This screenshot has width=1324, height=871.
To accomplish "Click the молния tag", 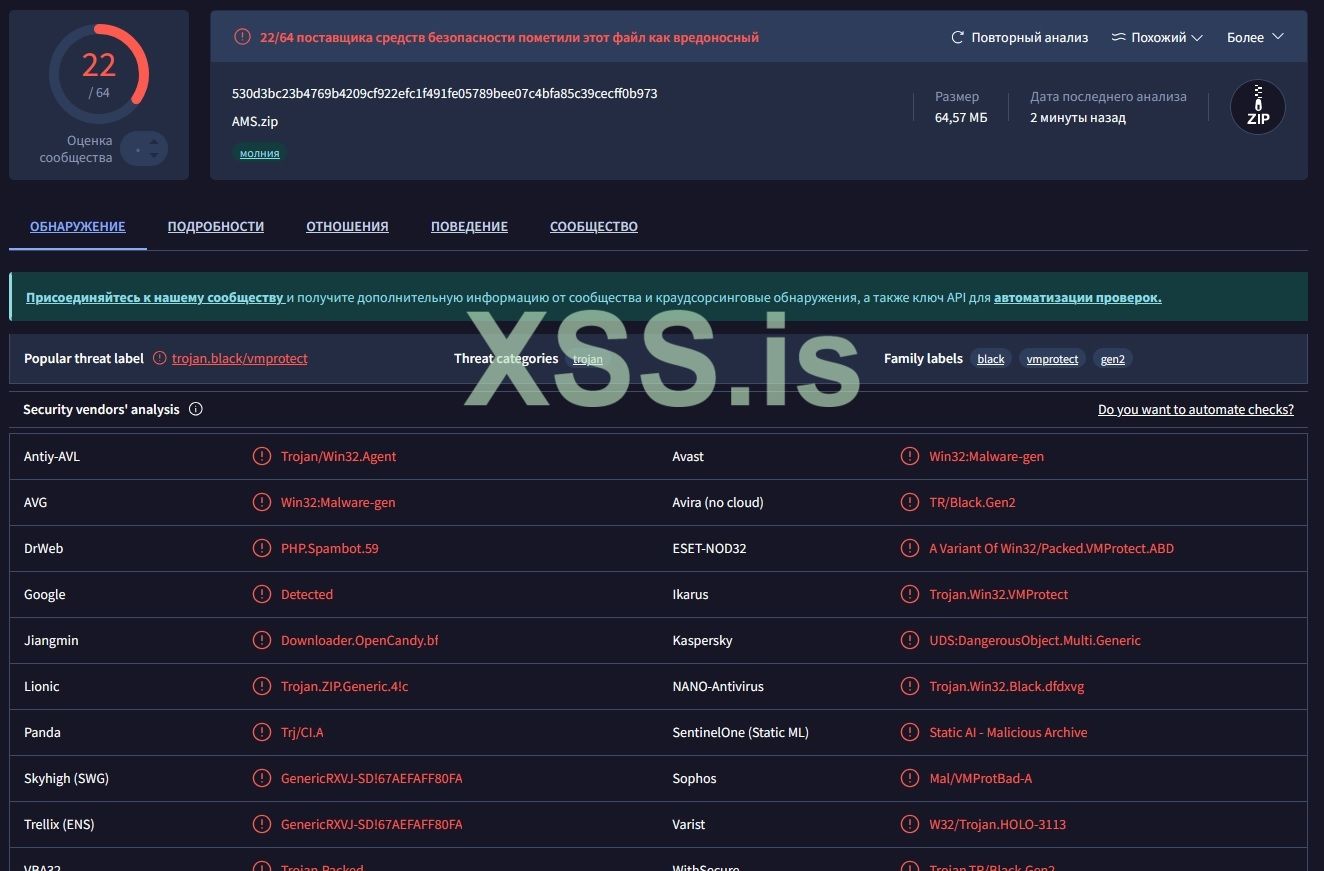I will pos(260,153).
